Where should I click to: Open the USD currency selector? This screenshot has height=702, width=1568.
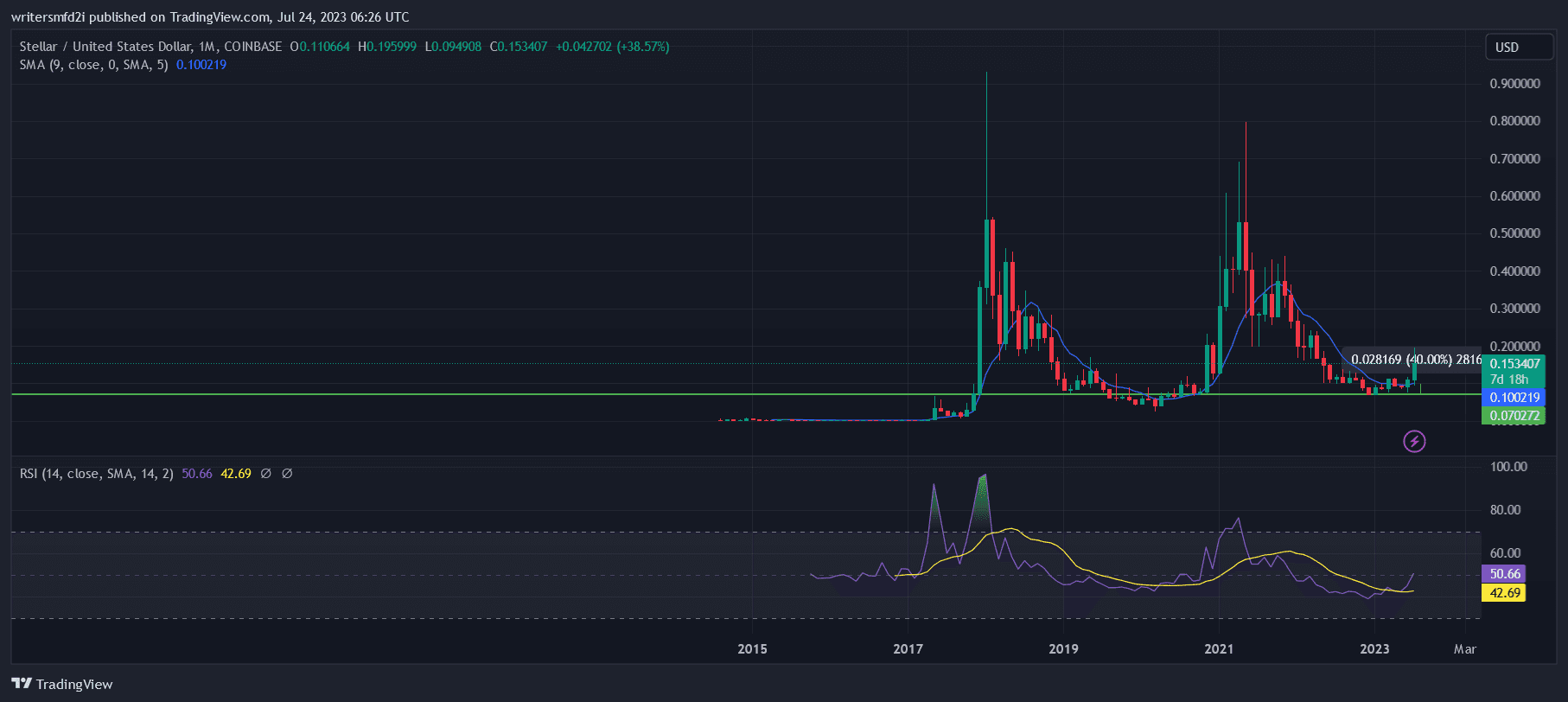[1518, 48]
